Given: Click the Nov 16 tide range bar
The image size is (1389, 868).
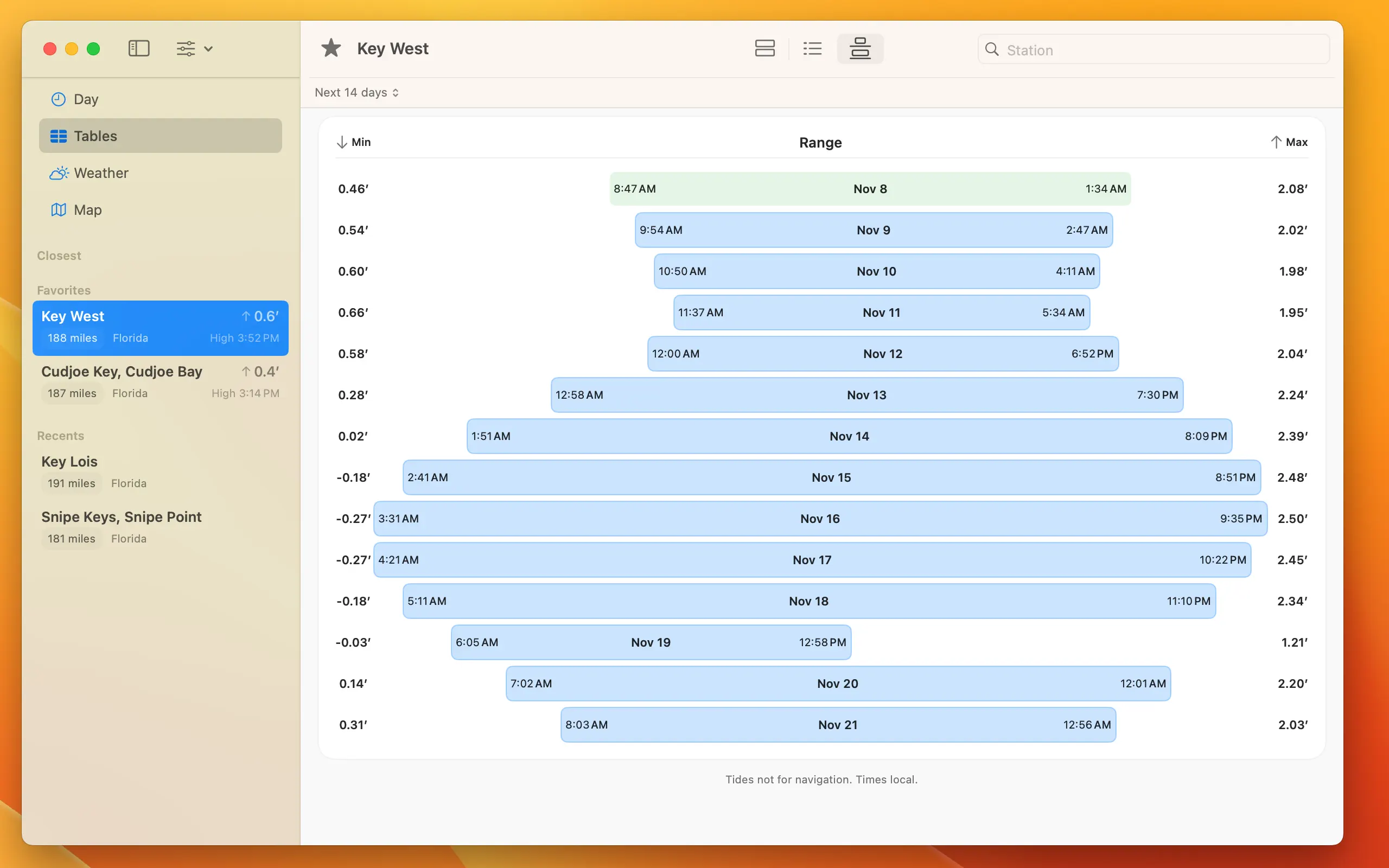Looking at the screenshot, I should (x=820, y=519).
